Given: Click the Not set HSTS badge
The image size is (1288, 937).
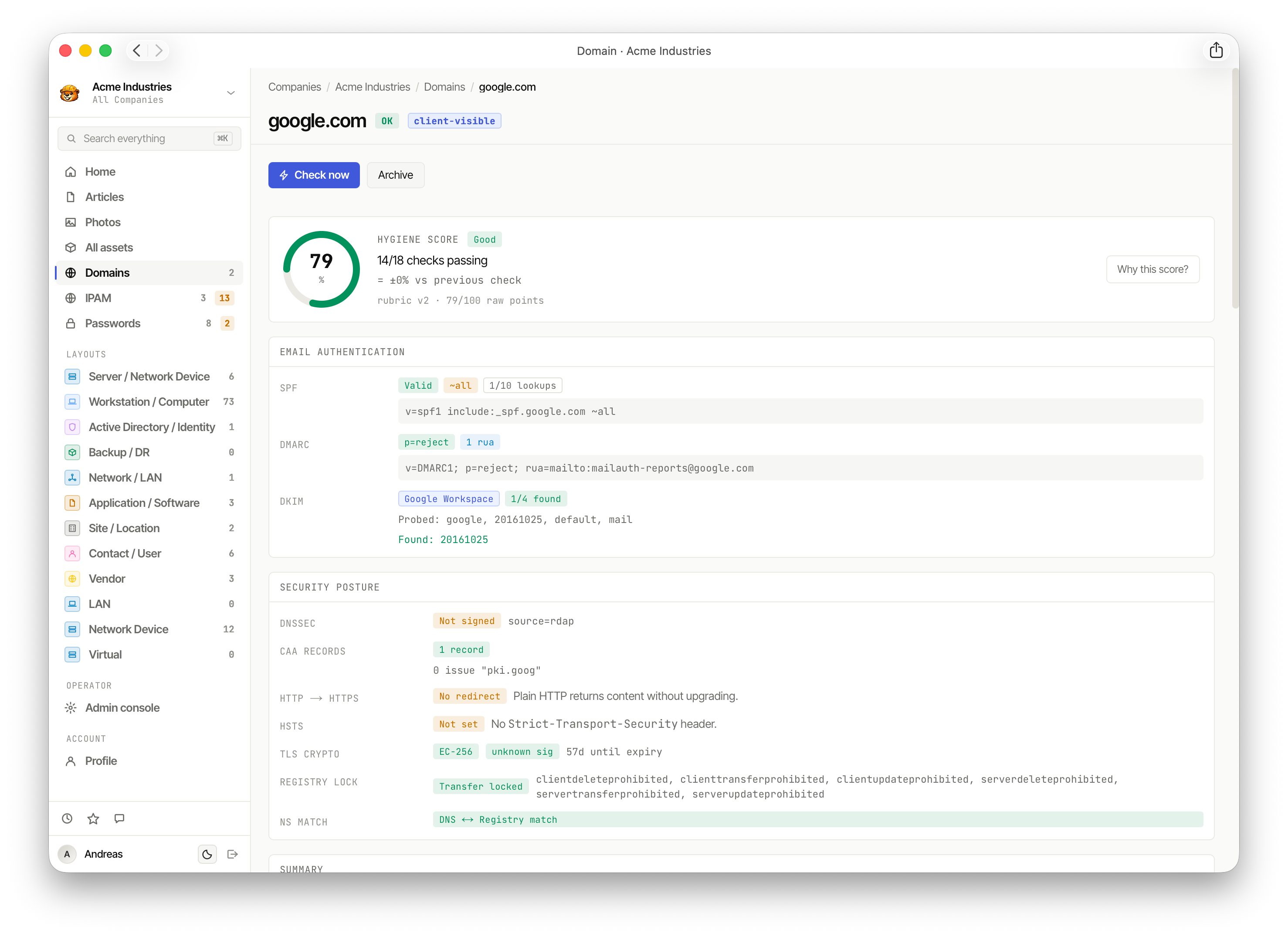Looking at the screenshot, I should coord(458,724).
